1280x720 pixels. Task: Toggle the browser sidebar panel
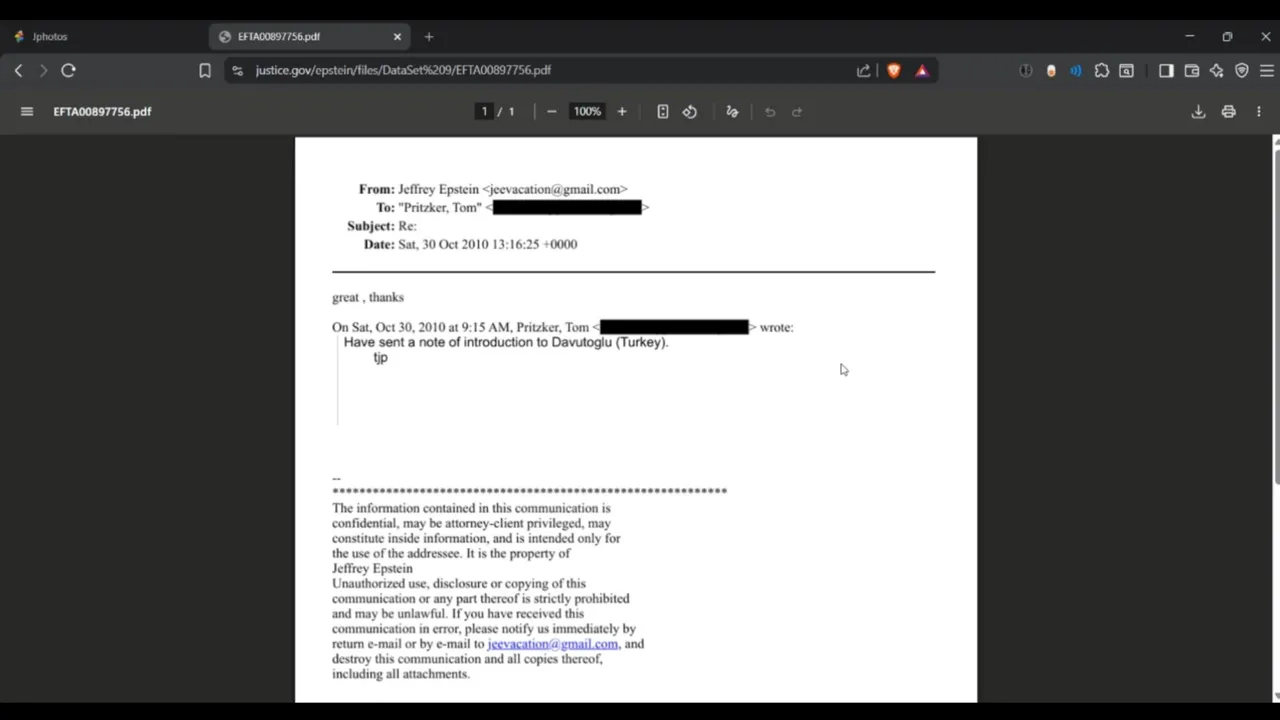point(1166,70)
